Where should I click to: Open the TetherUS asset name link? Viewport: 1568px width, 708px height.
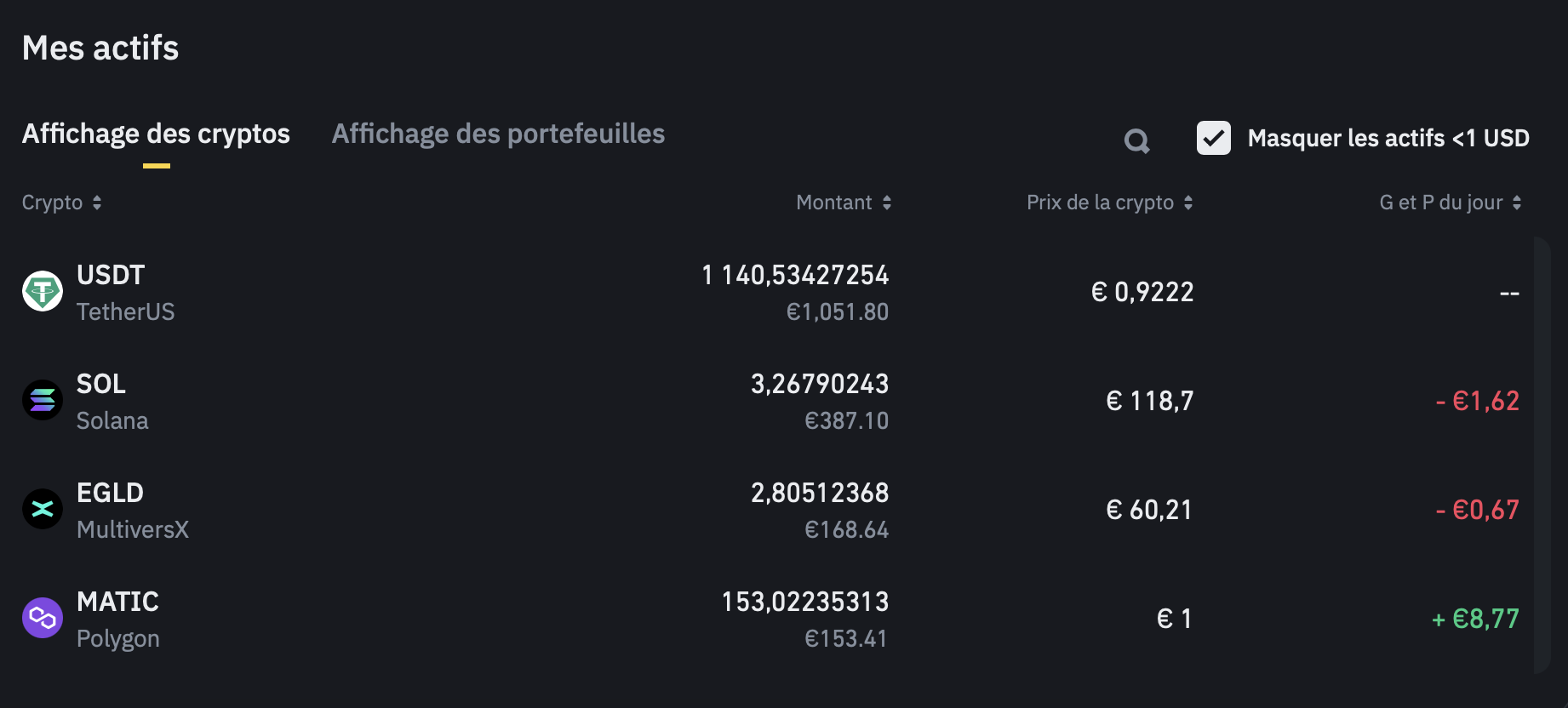(x=125, y=312)
